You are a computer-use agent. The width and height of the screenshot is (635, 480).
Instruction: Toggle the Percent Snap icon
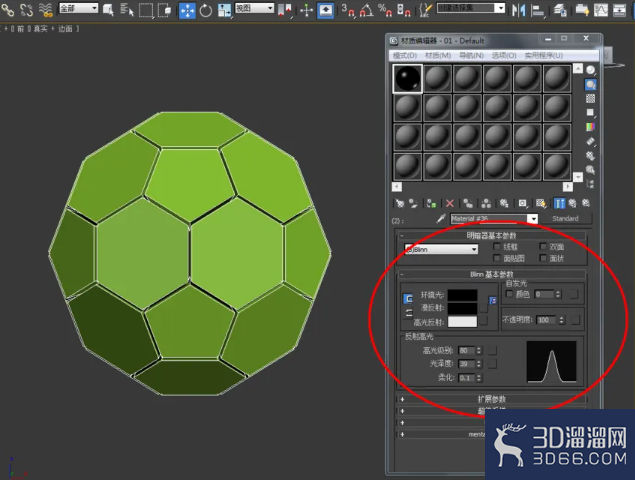click(x=385, y=11)
